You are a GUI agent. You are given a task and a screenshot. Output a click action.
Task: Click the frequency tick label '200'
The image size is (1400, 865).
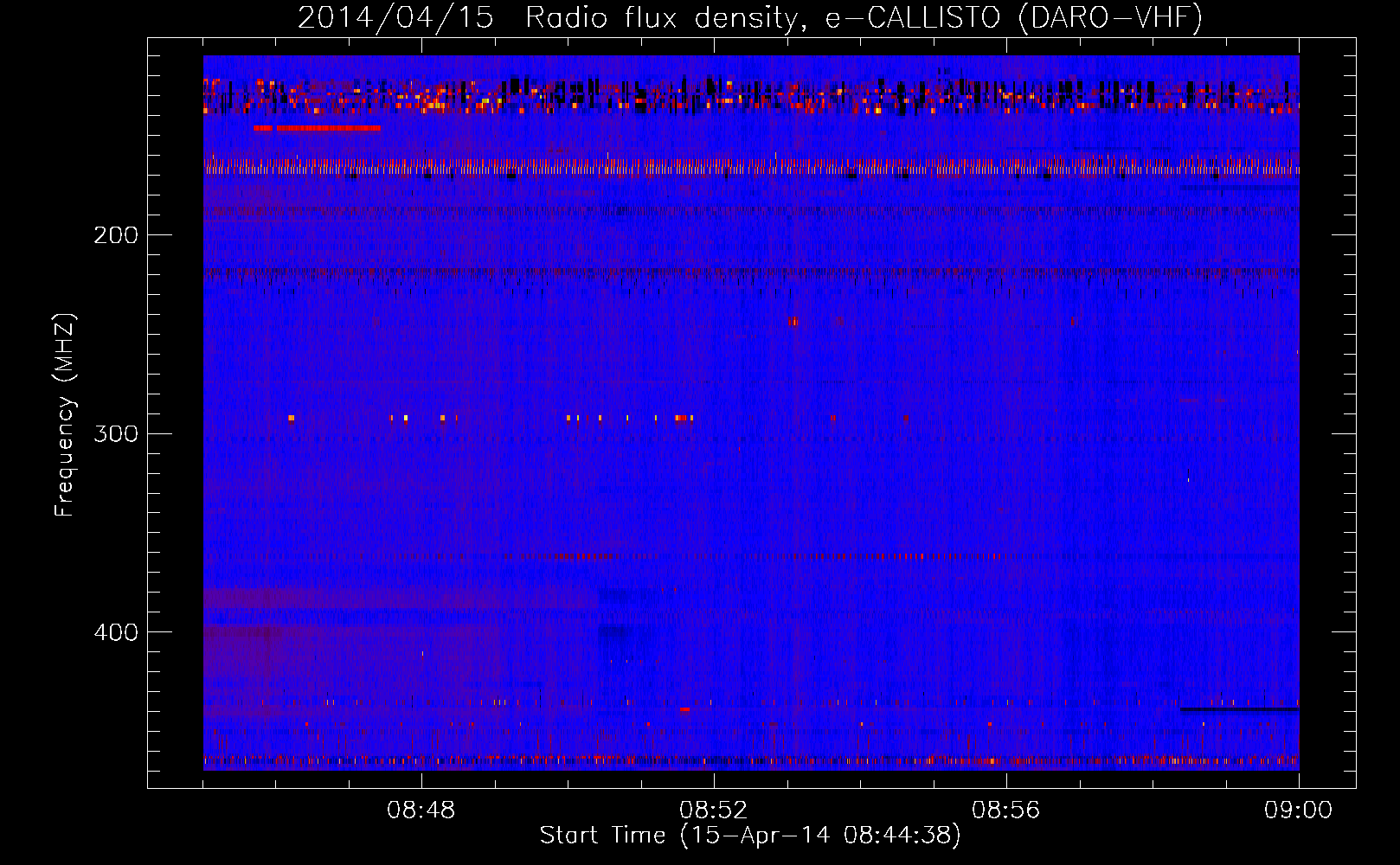[x=115, y=235]
